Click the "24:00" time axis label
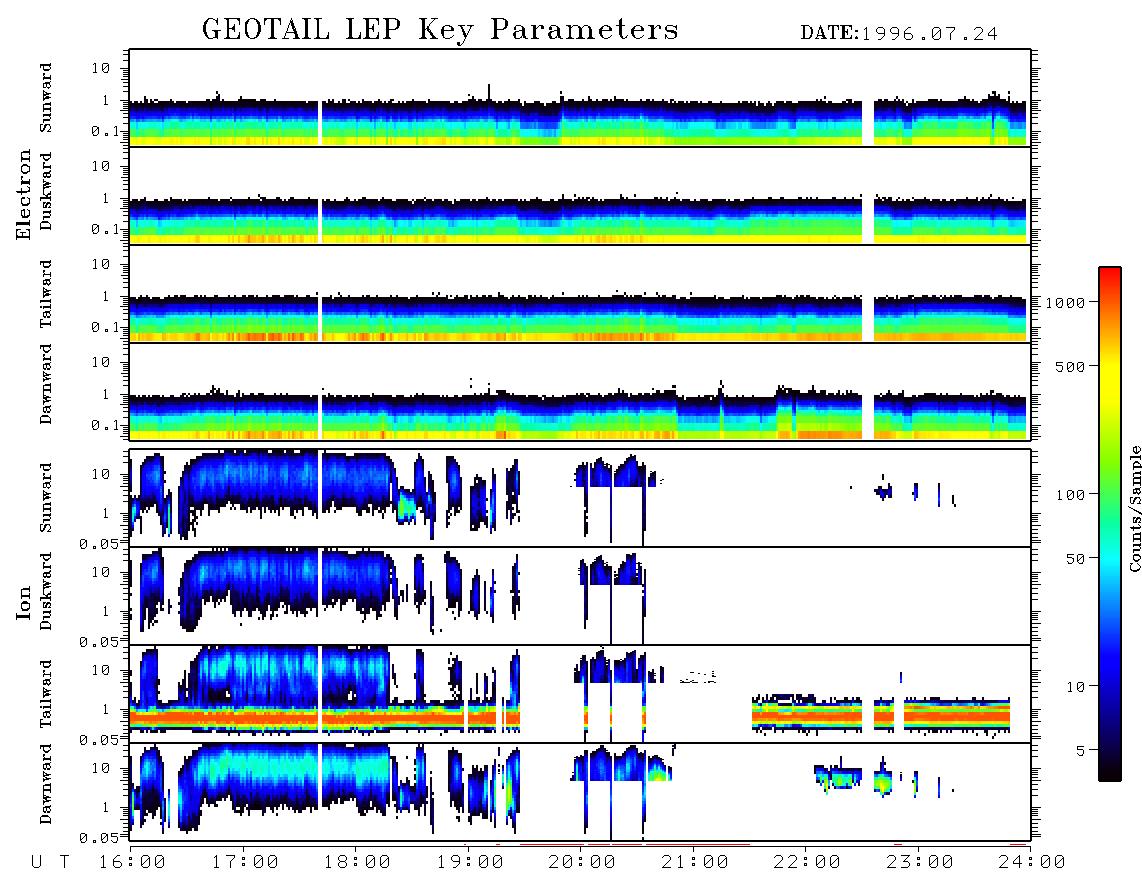Image resolution: width=1142 pixels, height=880 pixels. [x=1032, y=863]
